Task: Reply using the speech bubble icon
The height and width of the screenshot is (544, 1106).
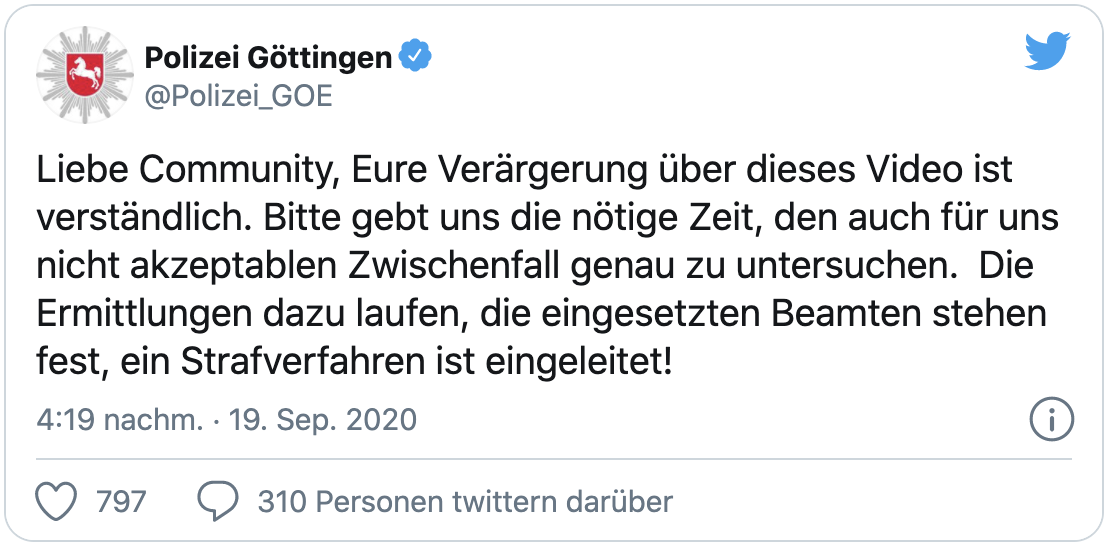Action: click(218, 501)
